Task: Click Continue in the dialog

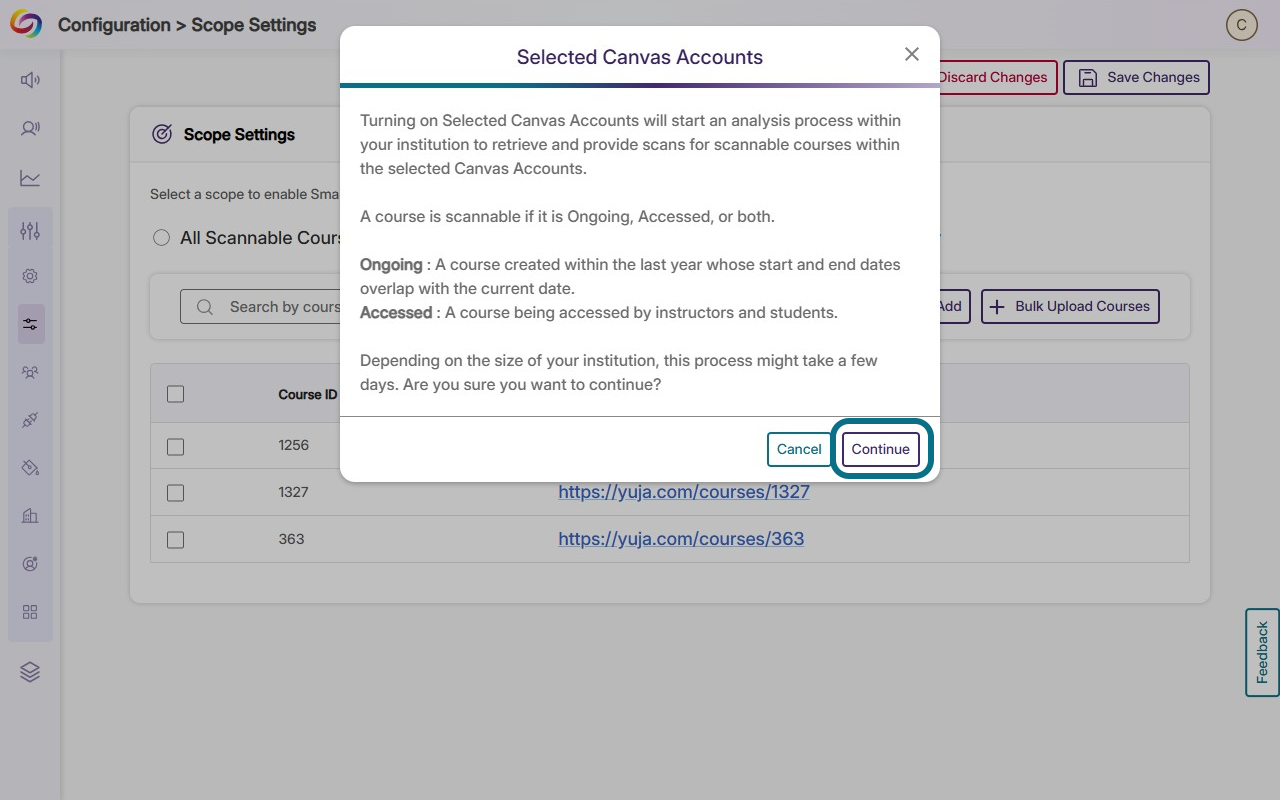Action: pyautogui.click(x=881, y=449)
